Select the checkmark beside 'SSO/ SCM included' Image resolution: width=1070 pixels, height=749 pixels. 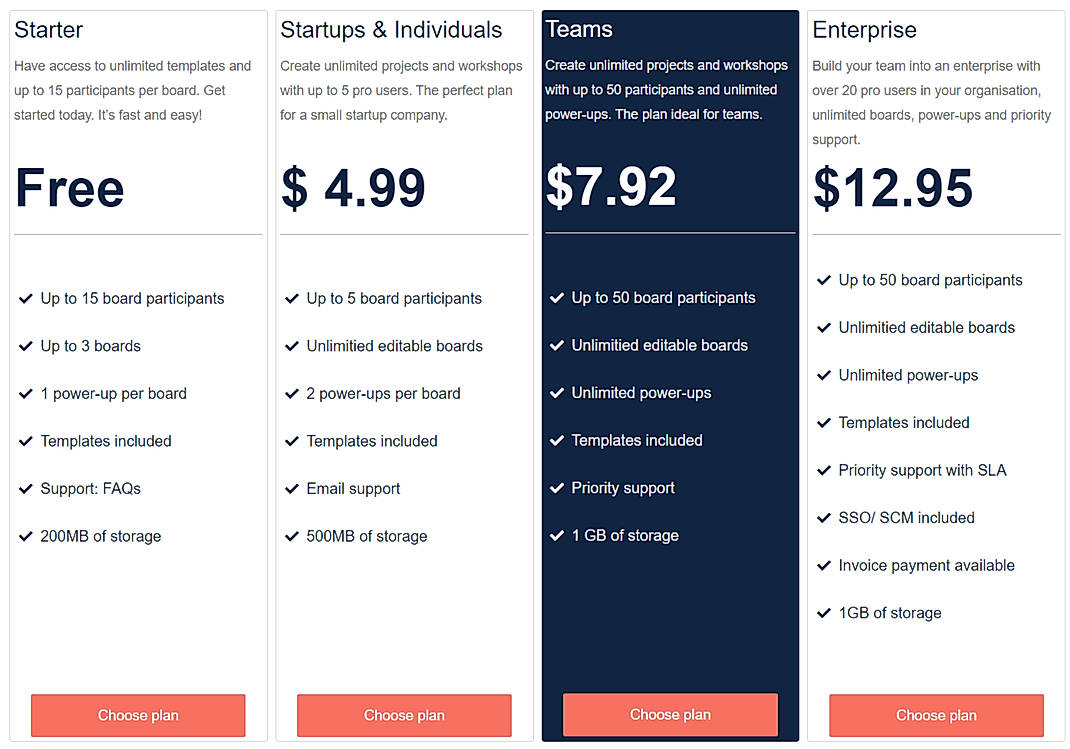tap(824, 517)
